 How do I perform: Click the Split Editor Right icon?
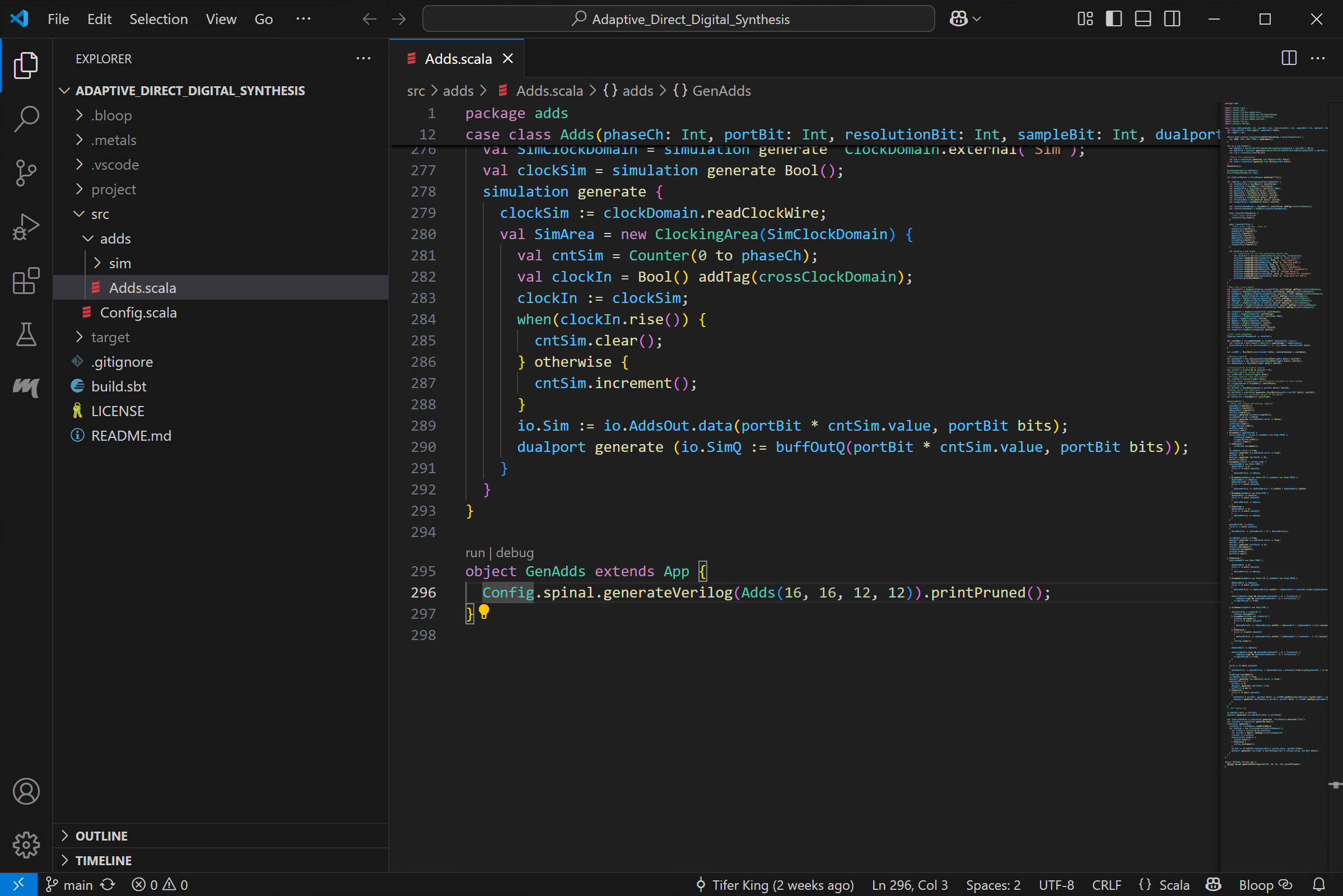tap(1289, 58)
